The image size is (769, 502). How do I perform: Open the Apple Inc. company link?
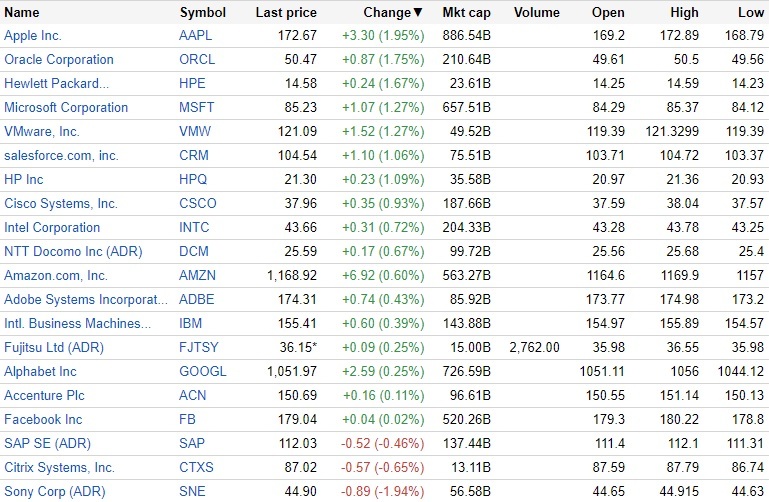click(33, 35)
